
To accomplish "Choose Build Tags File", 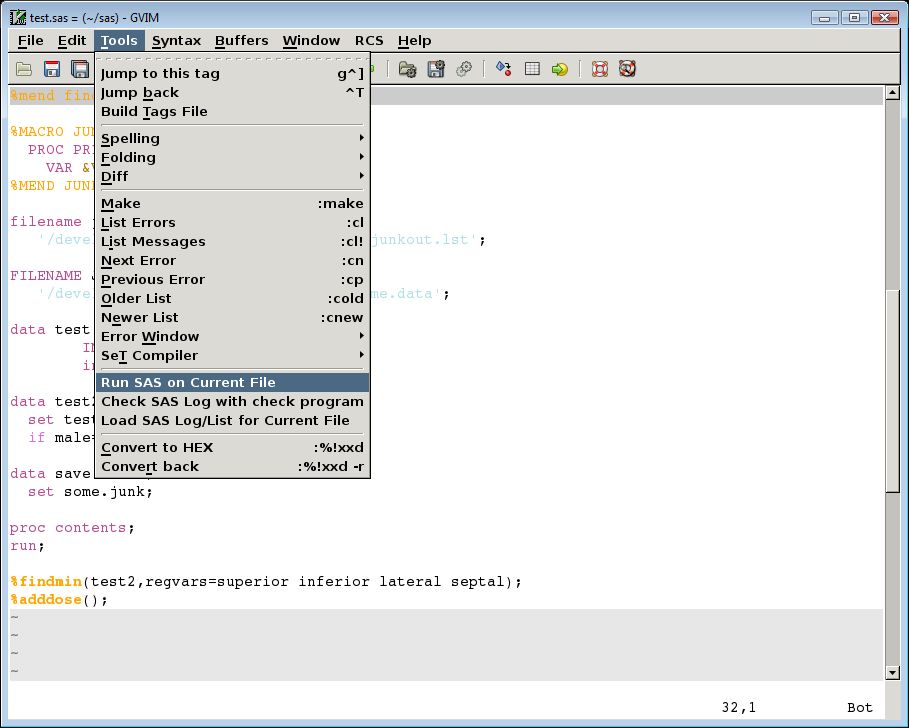I will click(232, 112).
